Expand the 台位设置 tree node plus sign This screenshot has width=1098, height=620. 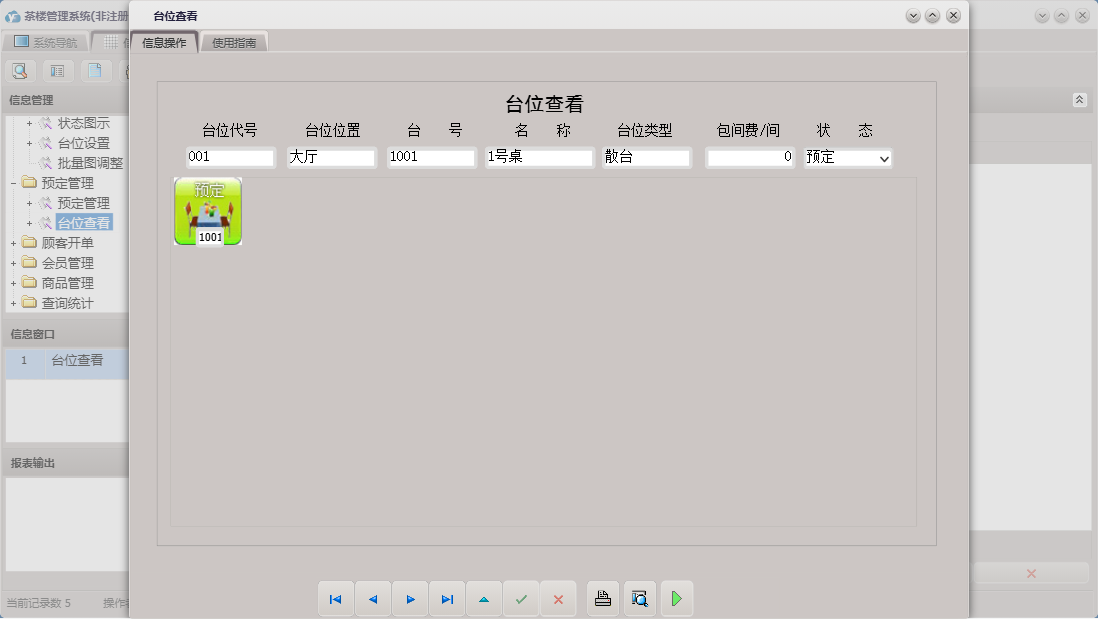click(29, 144)
